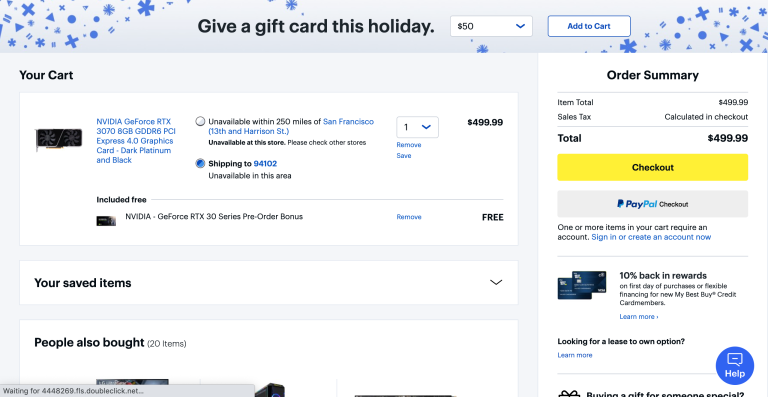Viewport: 768px width, 397px height.
Task: Save the graphics card for later
Action: click(x=404, y=156)
